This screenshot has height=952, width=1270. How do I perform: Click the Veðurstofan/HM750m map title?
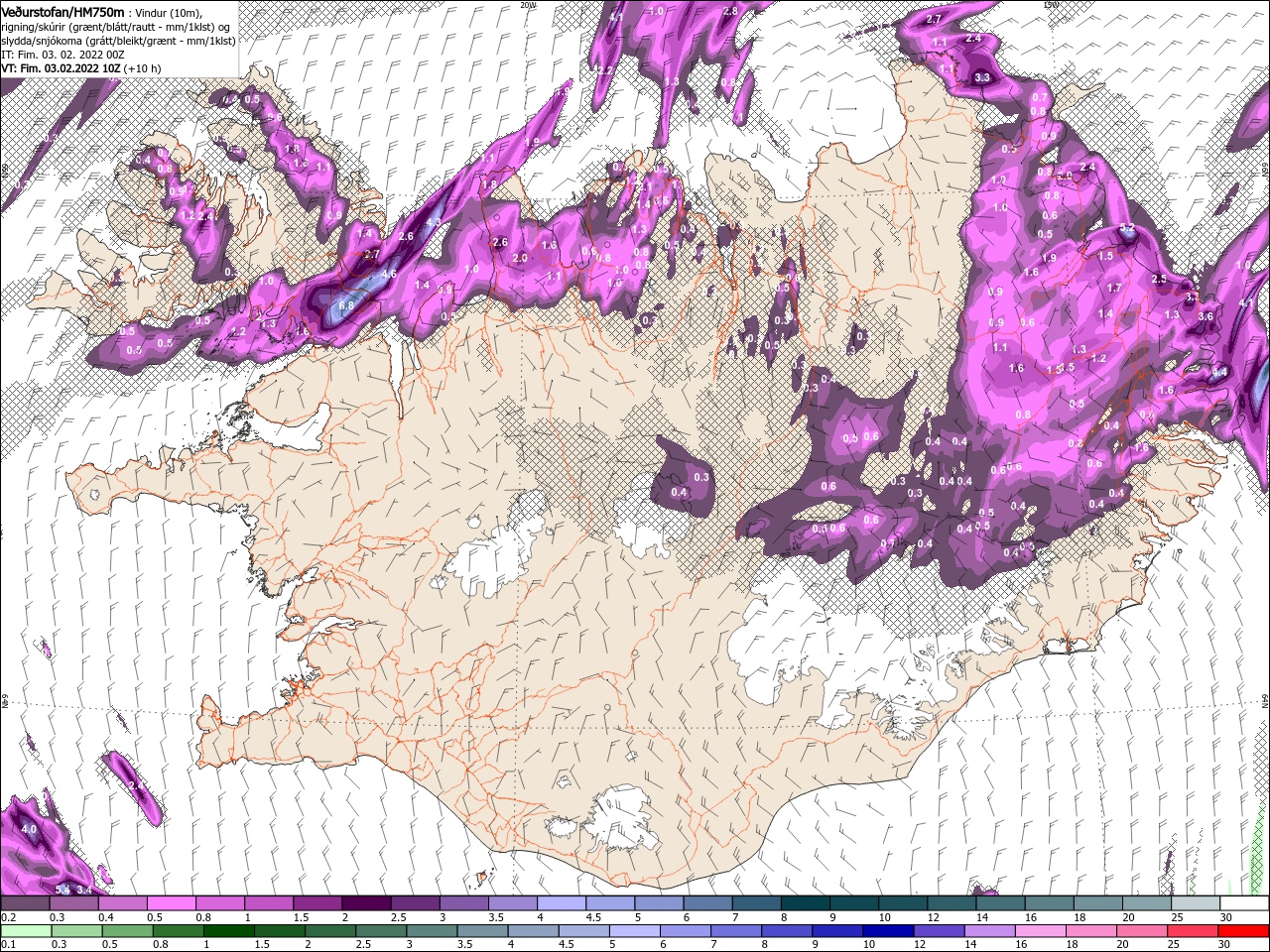pos(63,11)
